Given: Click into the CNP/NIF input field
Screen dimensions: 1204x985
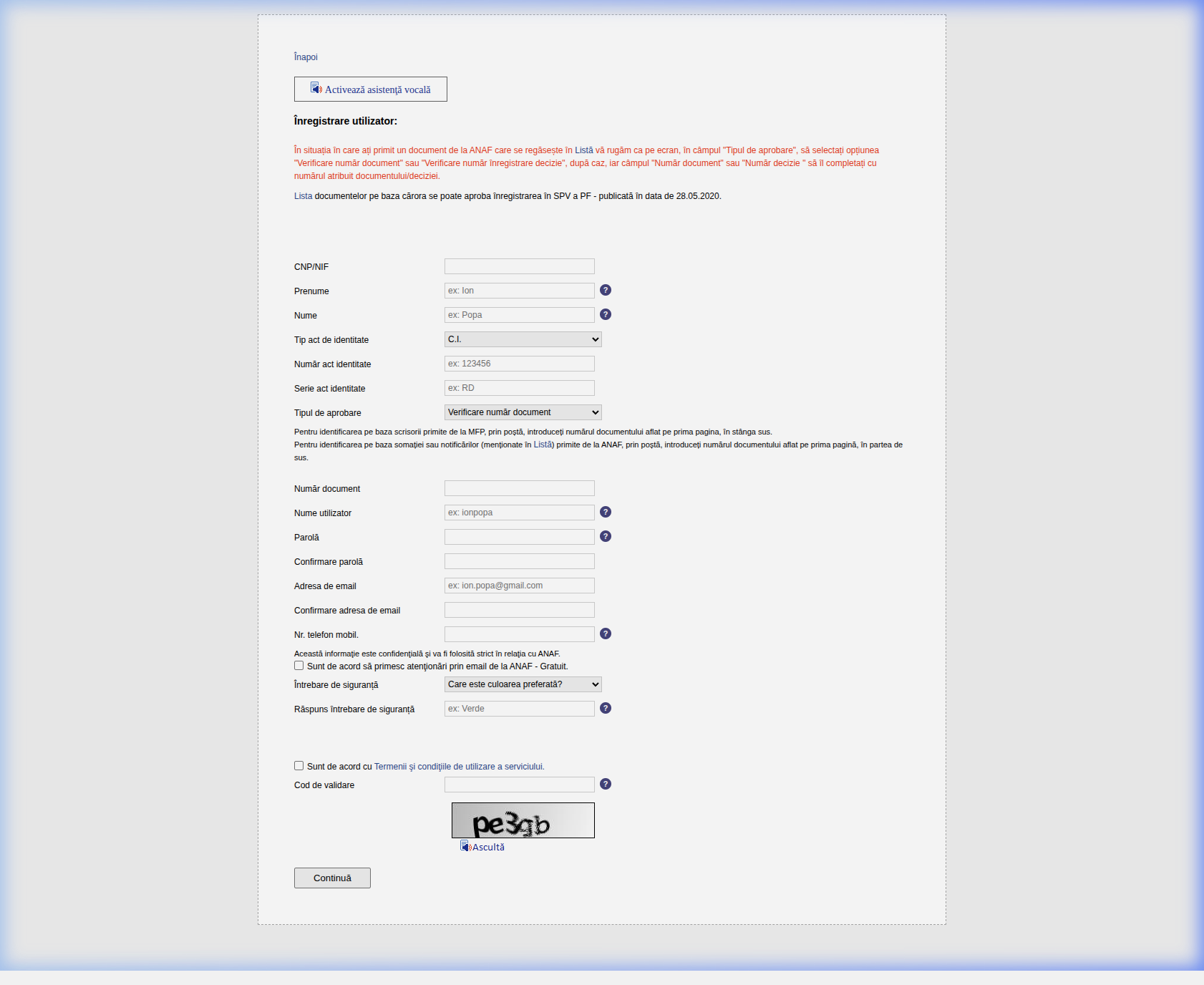Looking at the screenshot, I should tap(519, 266).
